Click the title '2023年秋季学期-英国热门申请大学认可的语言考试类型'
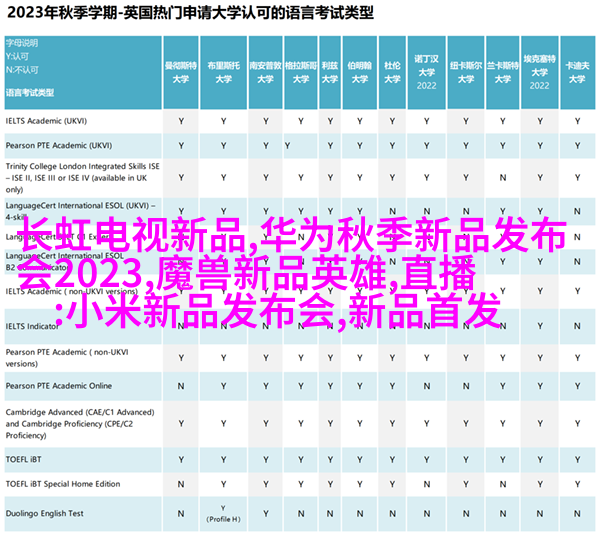600x536 pixels. [x=190, y=13]
